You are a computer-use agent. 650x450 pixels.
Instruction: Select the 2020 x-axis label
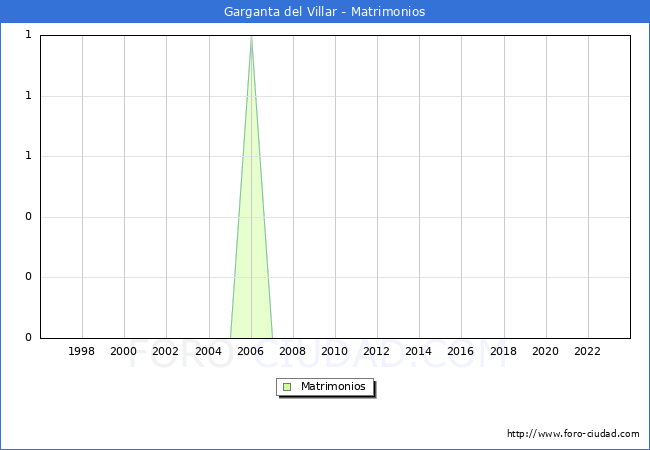(x=546, y=351)
